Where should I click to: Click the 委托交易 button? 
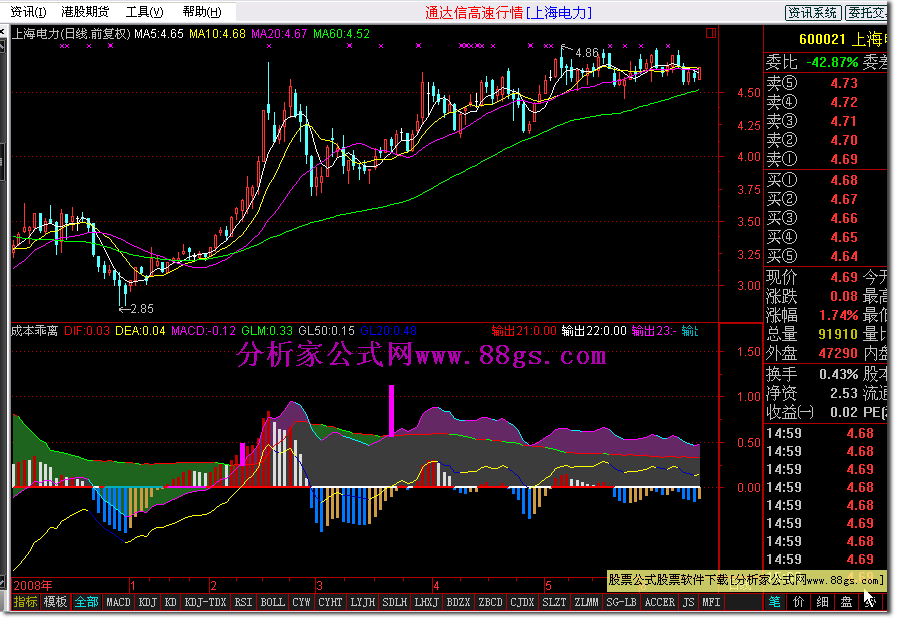point(867,13)
